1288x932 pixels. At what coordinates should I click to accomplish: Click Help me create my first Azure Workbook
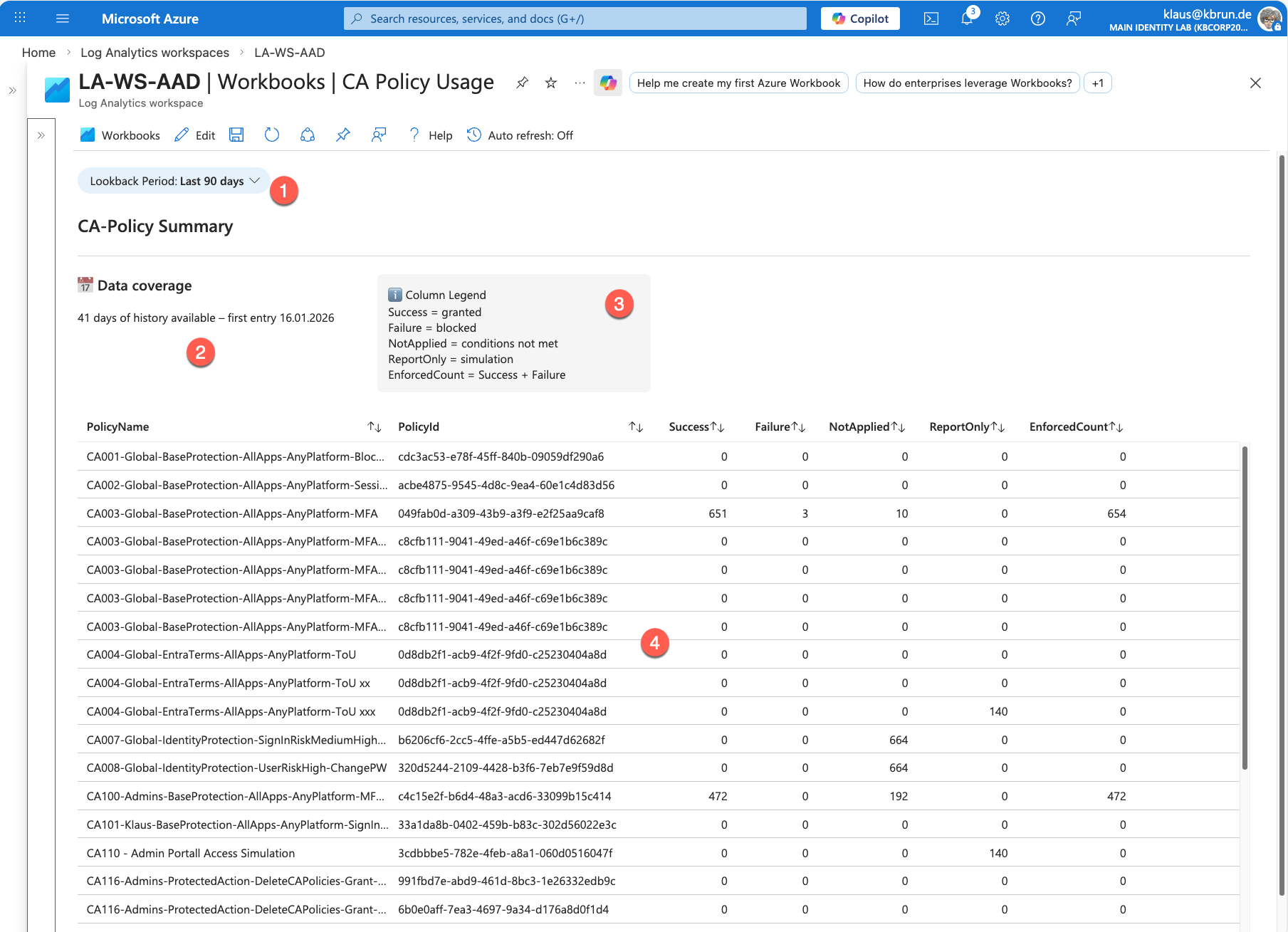[x=738, y=83]
